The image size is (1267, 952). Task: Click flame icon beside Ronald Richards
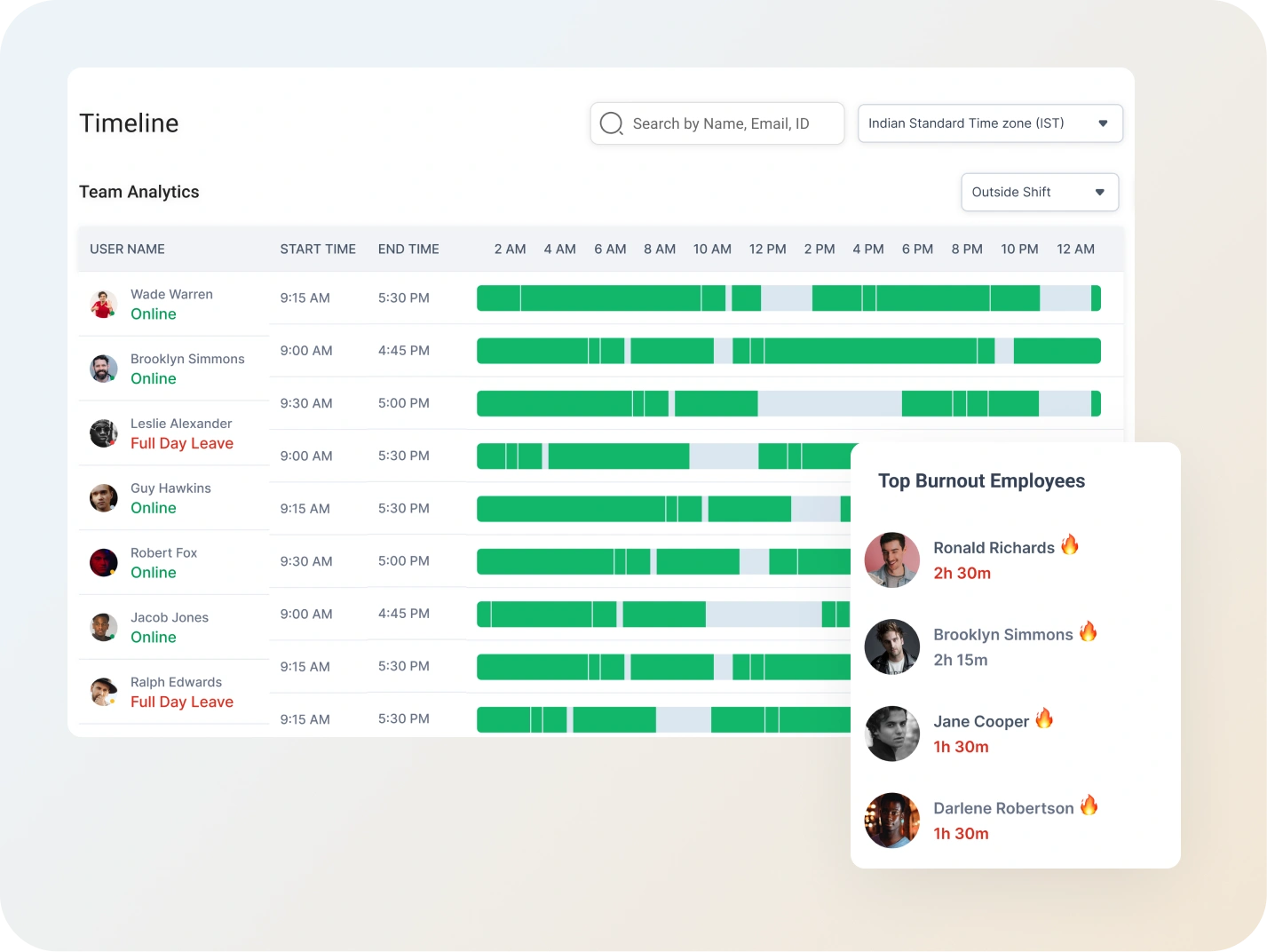1070,544
